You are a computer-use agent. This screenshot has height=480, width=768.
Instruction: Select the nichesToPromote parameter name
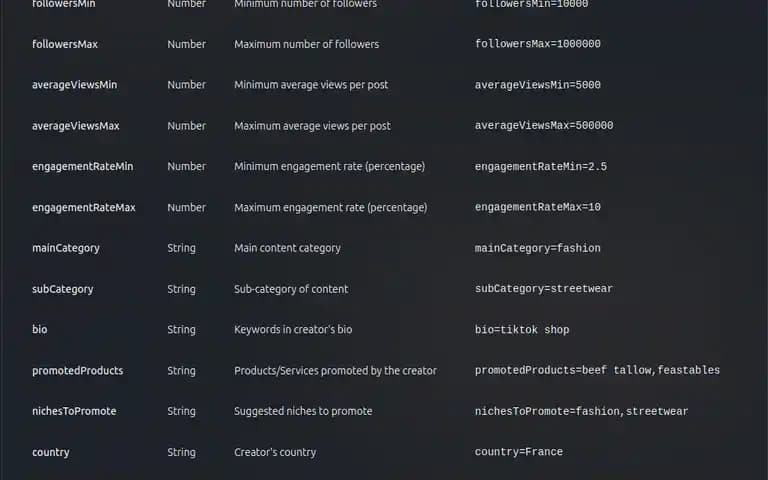[x=74, y=411]
